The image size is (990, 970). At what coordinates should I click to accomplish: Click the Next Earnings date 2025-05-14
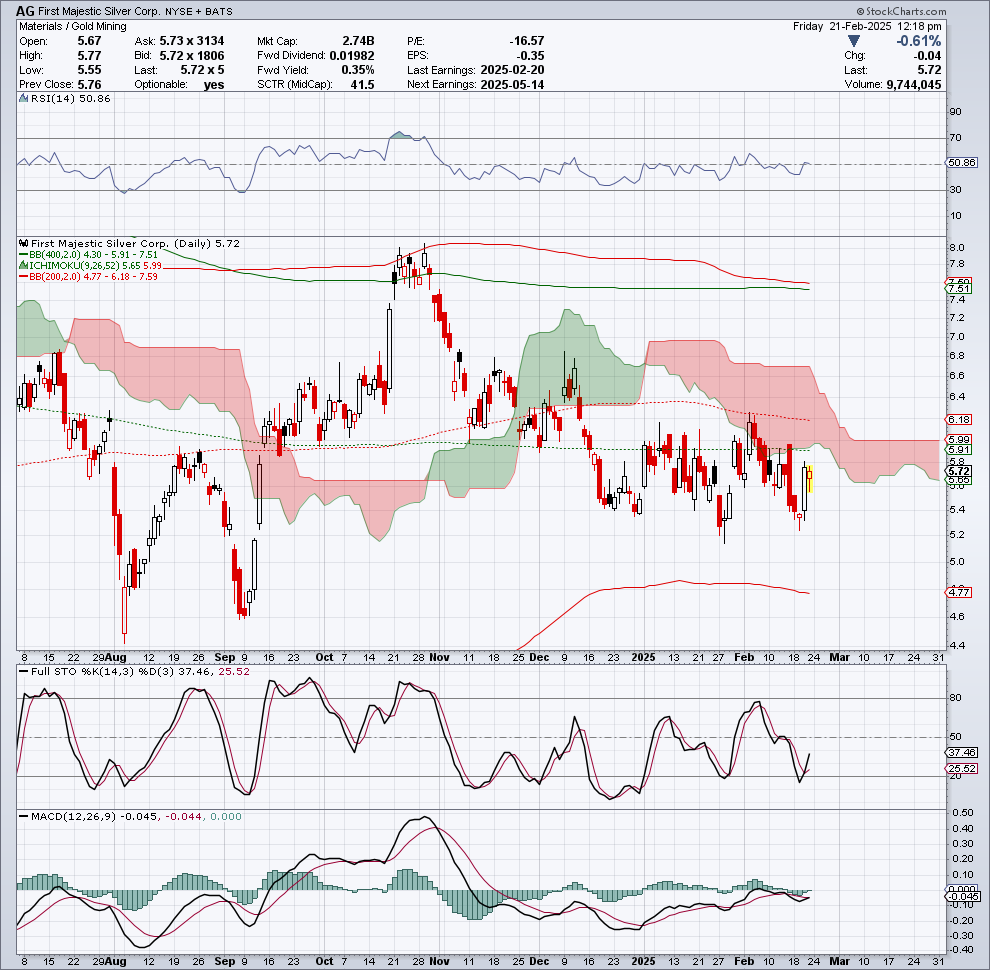click(512, 85)
